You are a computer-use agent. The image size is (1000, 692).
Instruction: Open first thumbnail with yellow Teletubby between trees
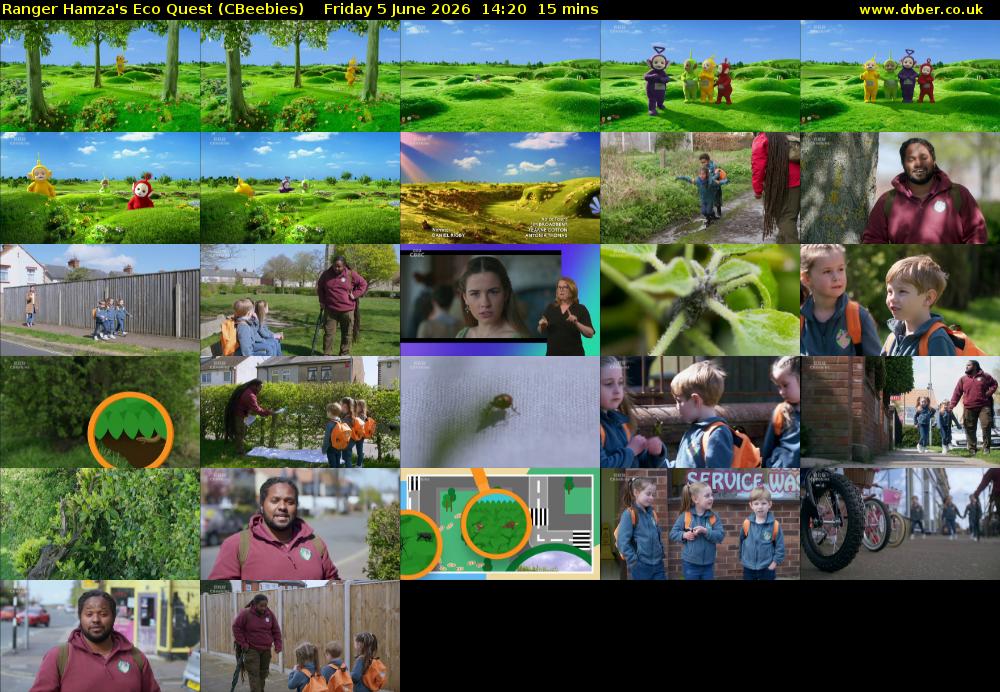tap(99, 76)
